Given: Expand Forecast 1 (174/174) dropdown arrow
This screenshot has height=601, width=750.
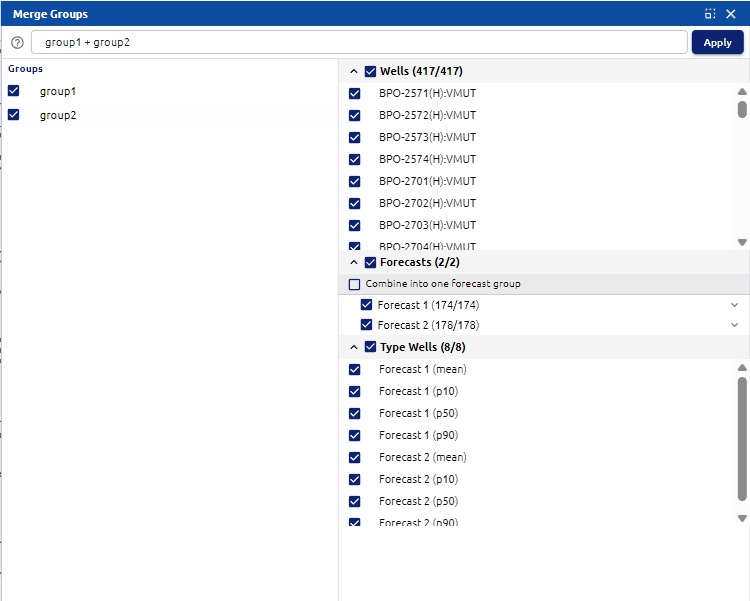Looking at the screenshot, I should pyautogui.click(x=735, y=305).
